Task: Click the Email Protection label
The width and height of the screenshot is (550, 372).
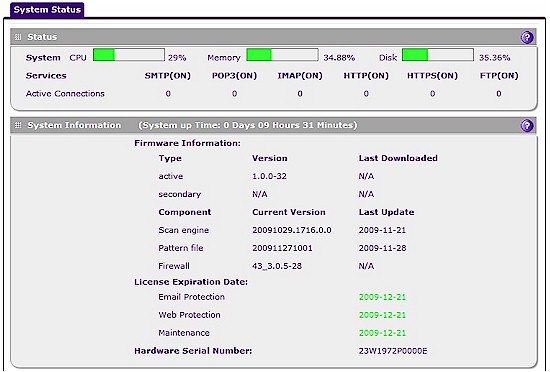Action: [x=192, y=297]
